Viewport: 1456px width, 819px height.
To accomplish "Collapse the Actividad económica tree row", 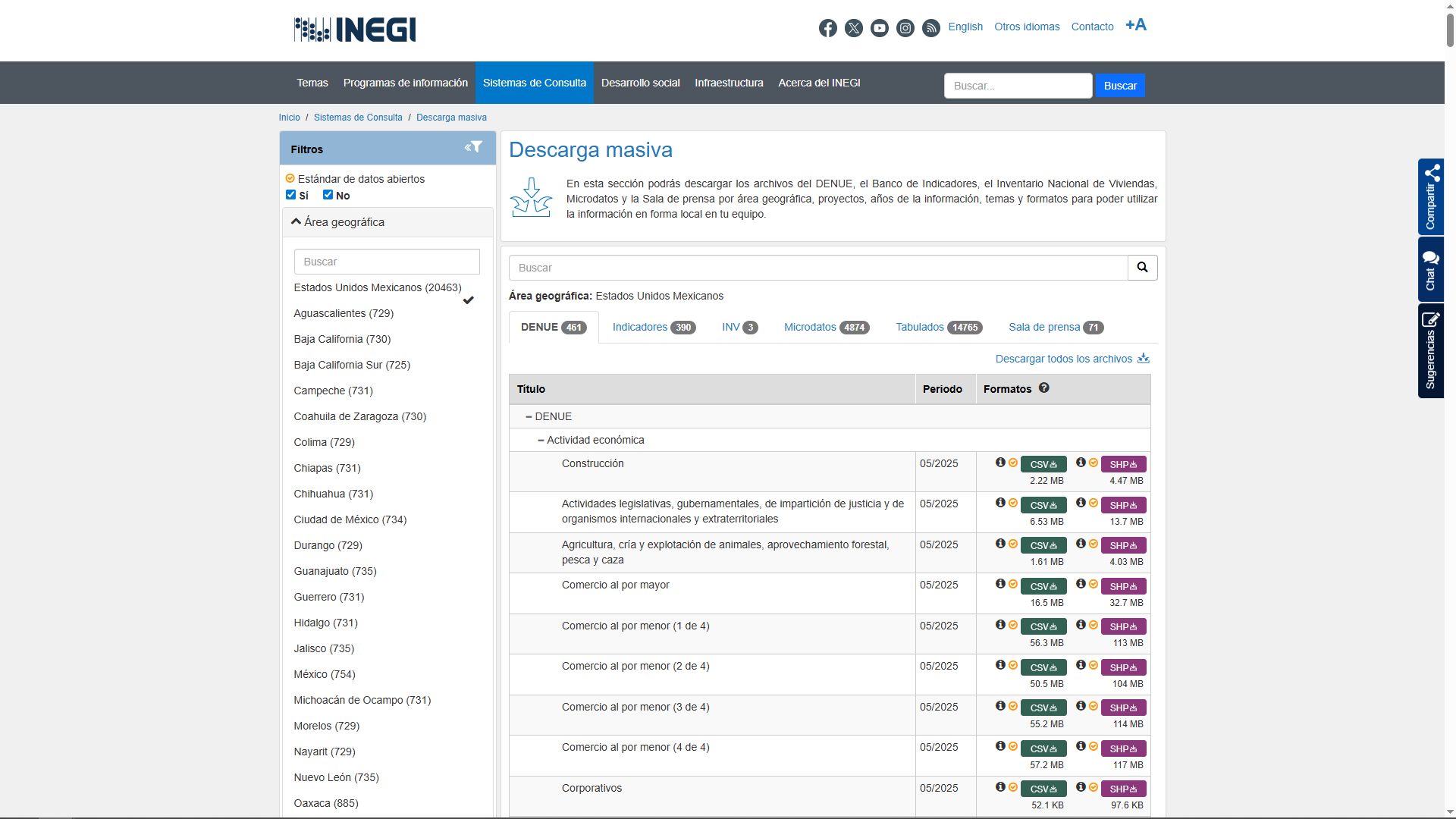I will tap(541, 441).
